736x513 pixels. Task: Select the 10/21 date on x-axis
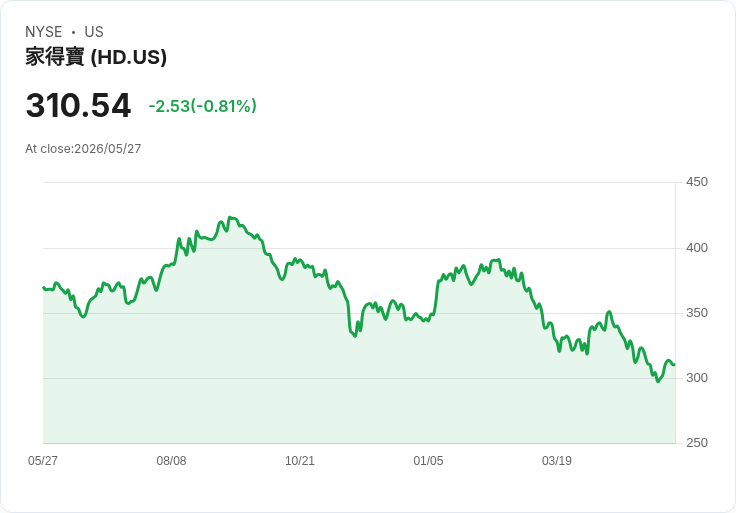point(299,460)
